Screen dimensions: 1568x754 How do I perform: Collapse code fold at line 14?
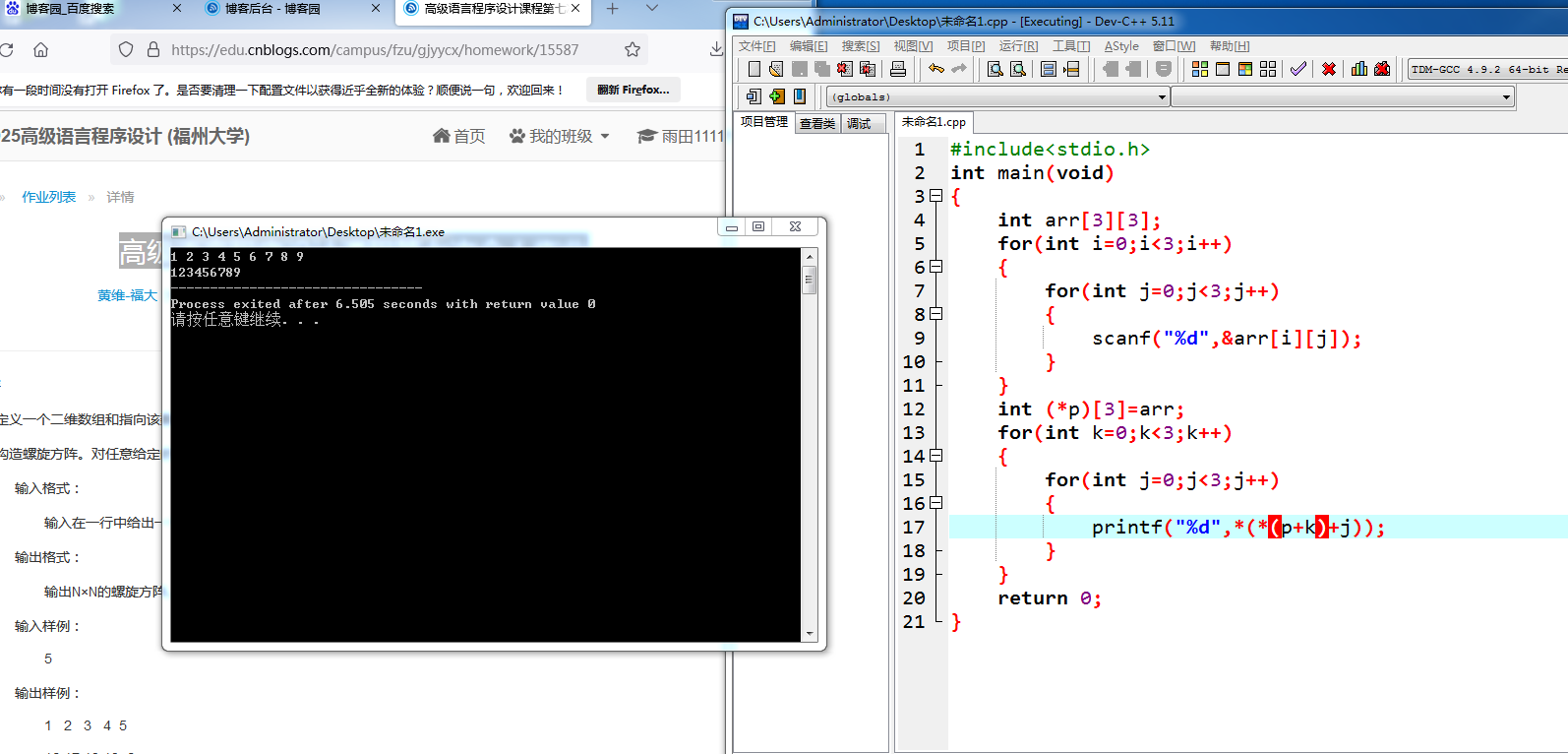(936, 456)
